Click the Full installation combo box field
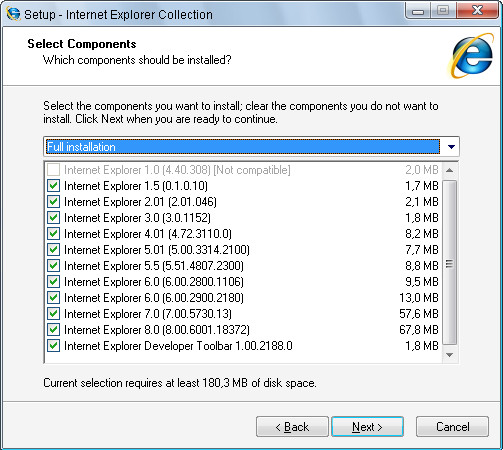Screen dimensions: 503x450 [251, 147]
